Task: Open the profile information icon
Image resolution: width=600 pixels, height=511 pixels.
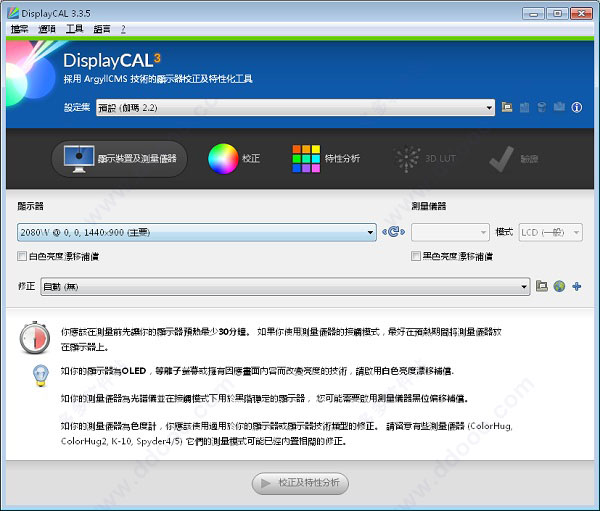Action: point(577,107)
